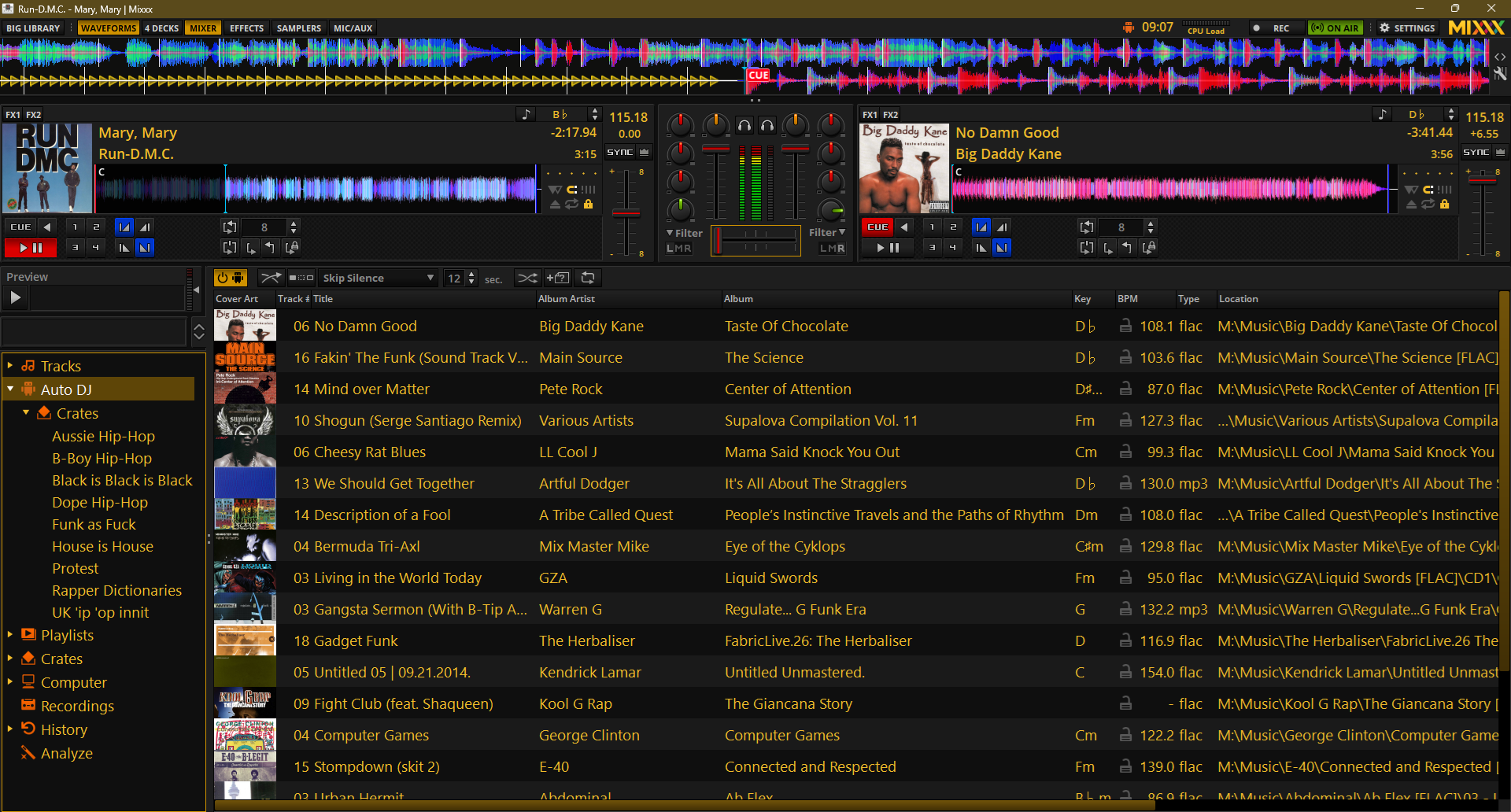Open left Filter effect dropdown

(684, 233)
